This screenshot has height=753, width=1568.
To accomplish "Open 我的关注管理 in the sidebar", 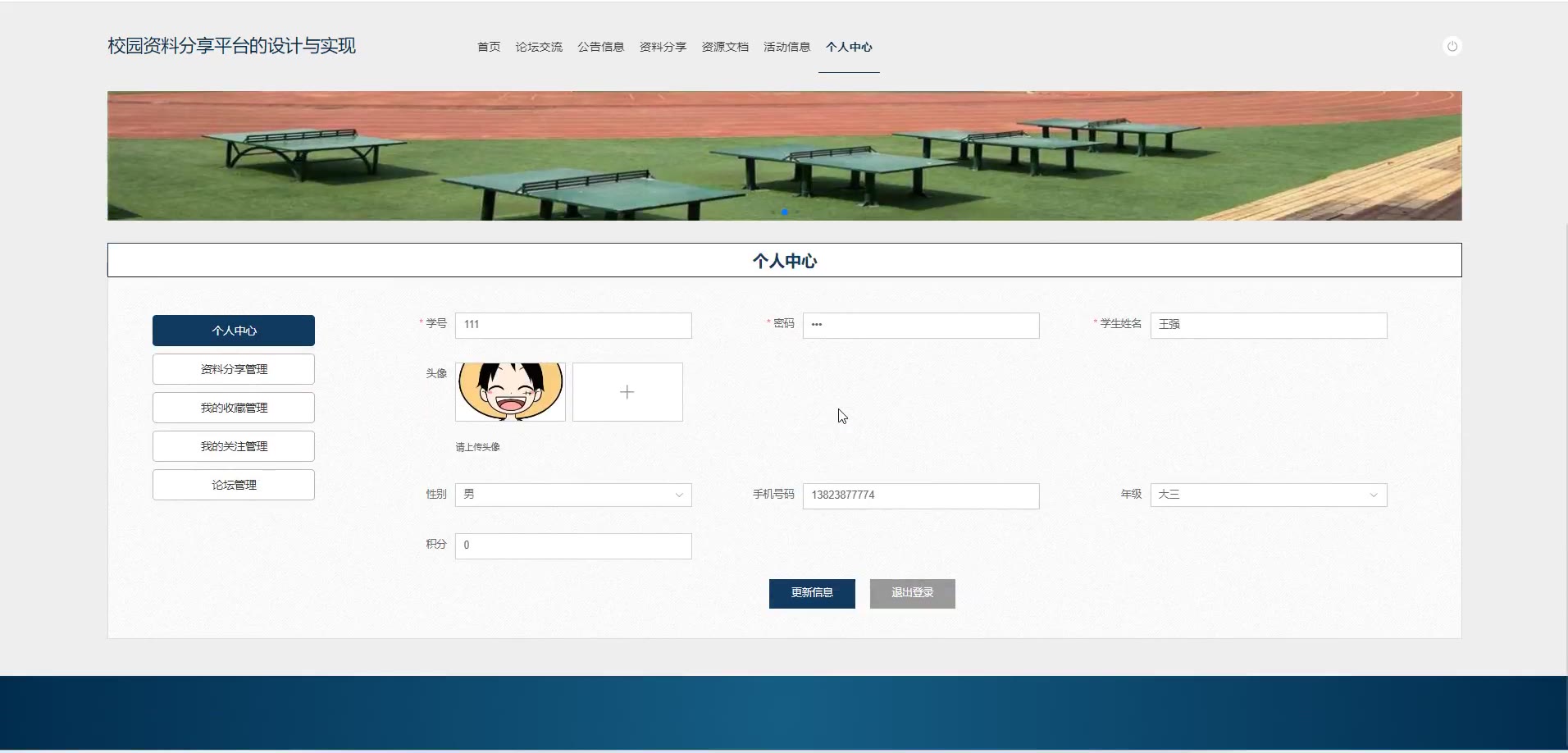I will (x=234, y=446).
